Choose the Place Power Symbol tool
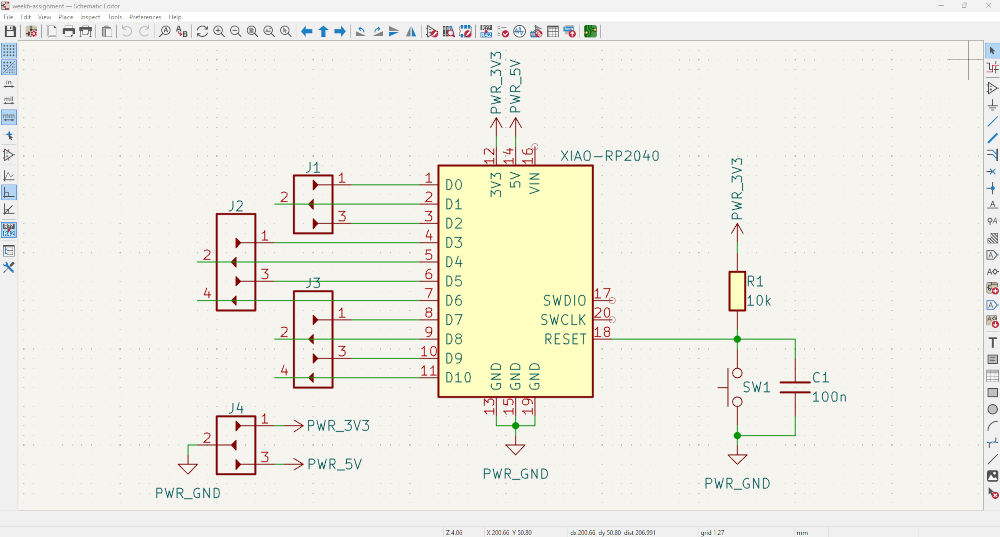Screen dimensions: 1000x537 click(992, 105)
